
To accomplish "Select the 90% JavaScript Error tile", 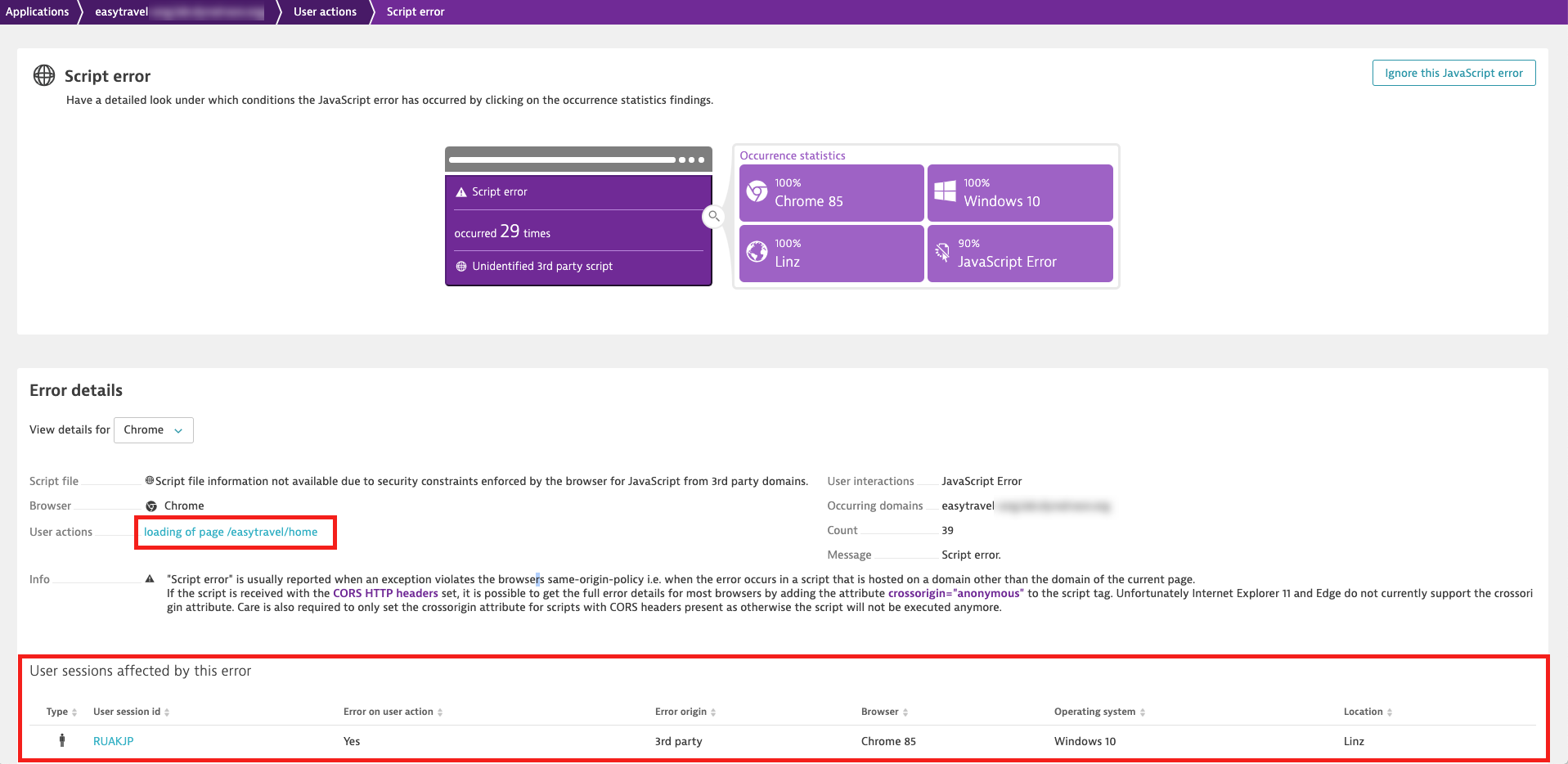I will (1020, 254).
